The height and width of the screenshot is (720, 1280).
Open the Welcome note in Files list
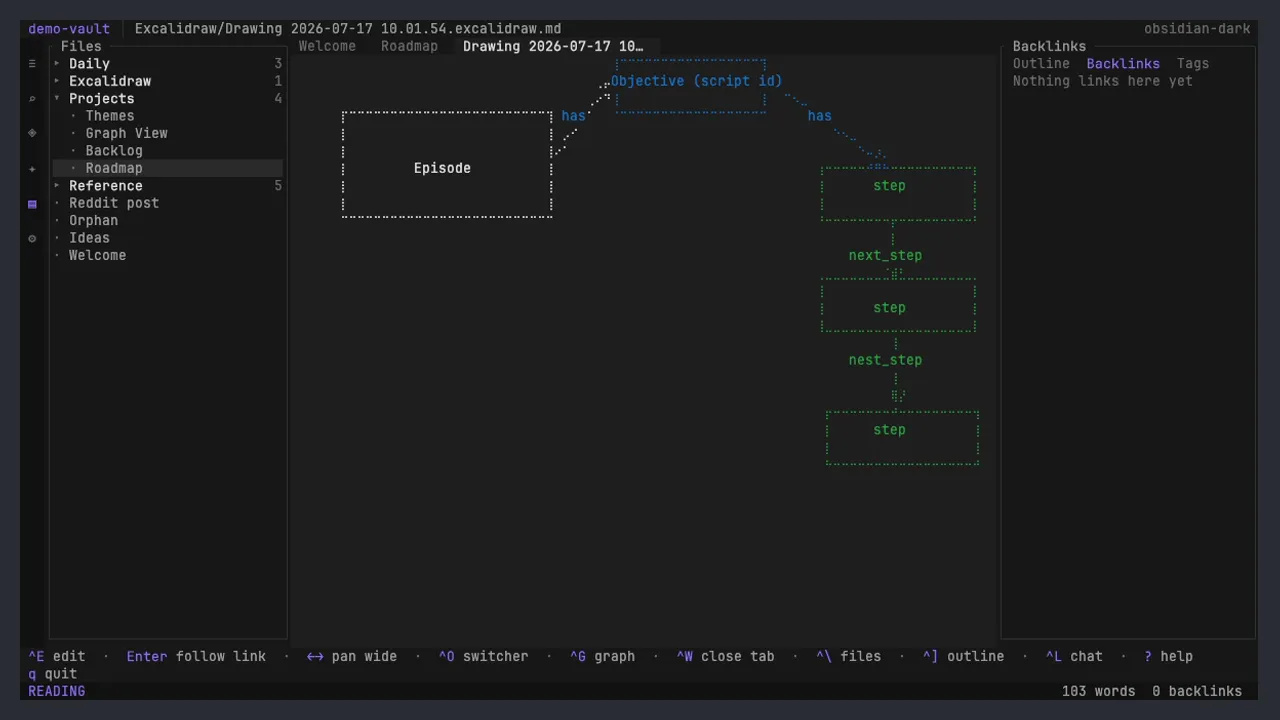tap(97, 256)
